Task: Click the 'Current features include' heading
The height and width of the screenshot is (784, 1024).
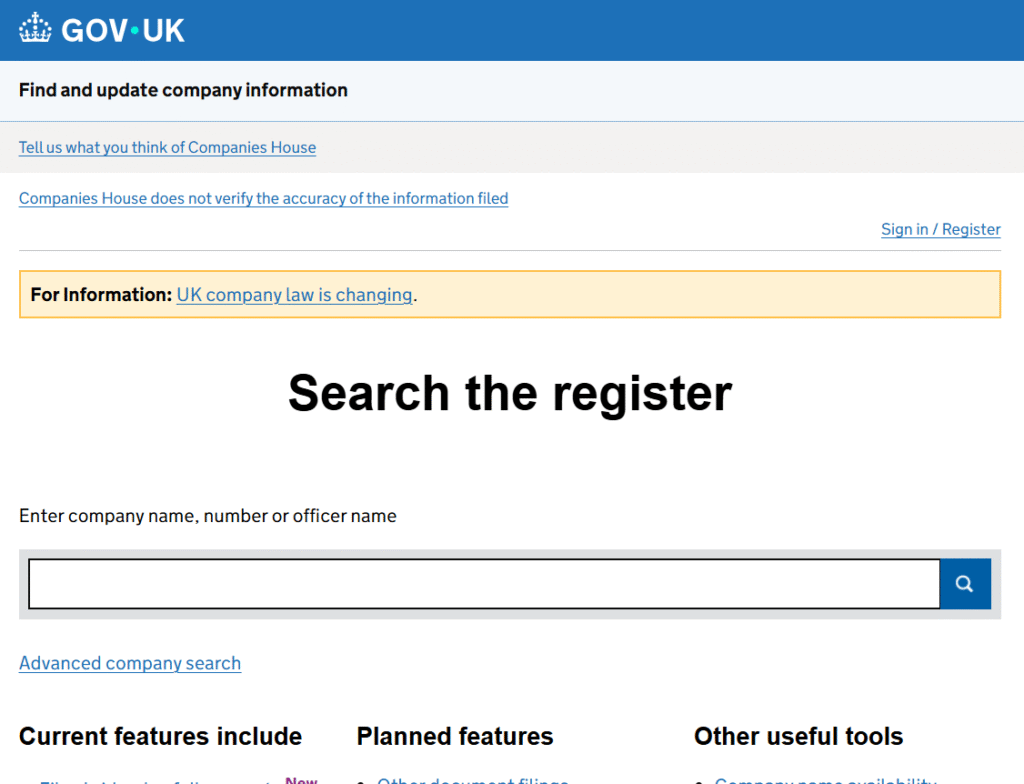Action: pos(160,737)
